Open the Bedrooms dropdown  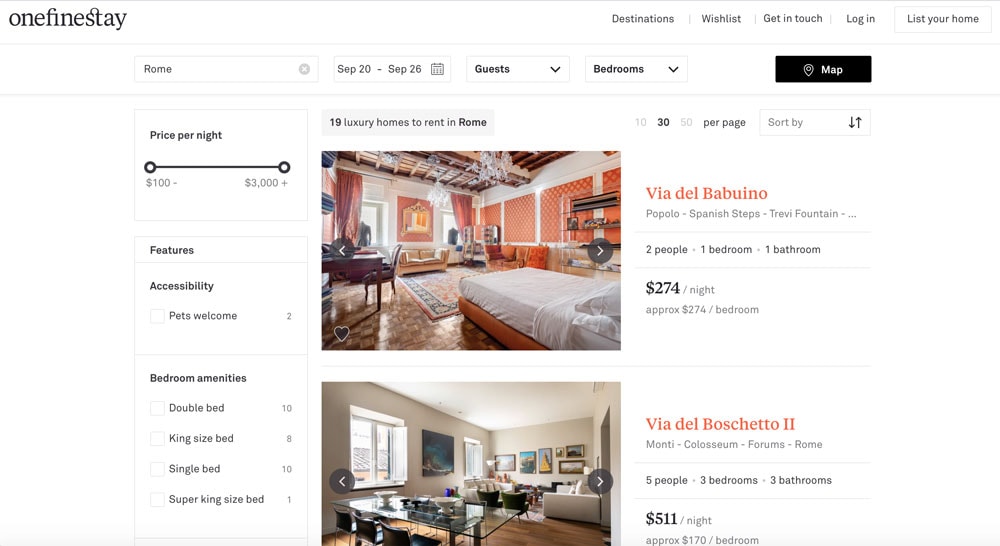[636, 69]
